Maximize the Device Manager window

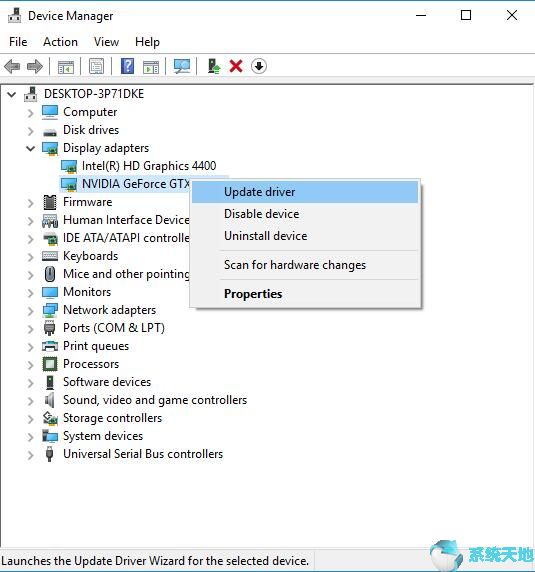pos(466,15)
